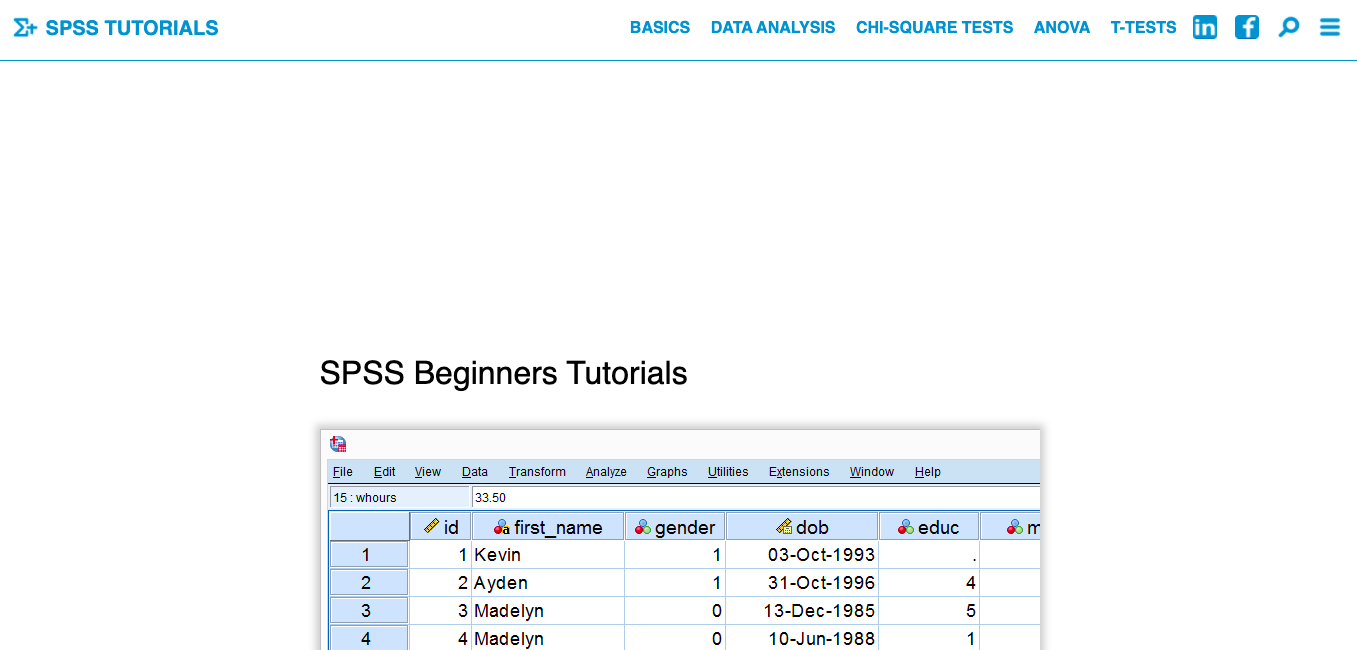Open the SPSS Tutorials home logo

pyautogui.click(x=116, y=28)
